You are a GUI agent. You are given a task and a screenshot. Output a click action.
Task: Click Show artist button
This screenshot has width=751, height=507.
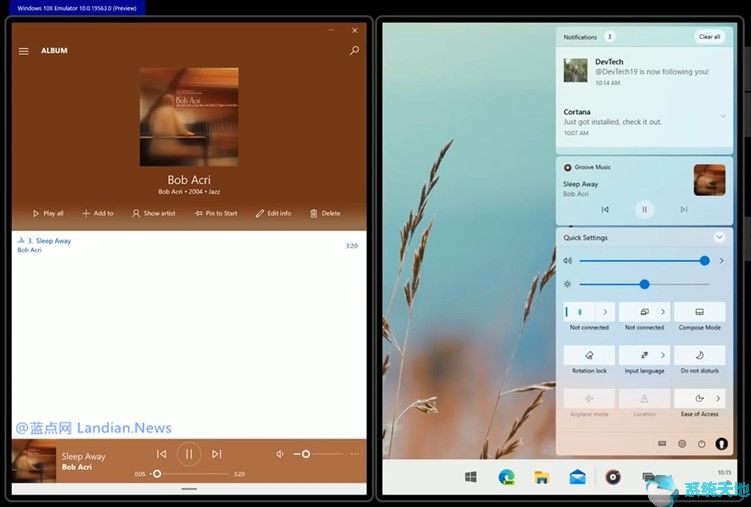coord(154,214)
